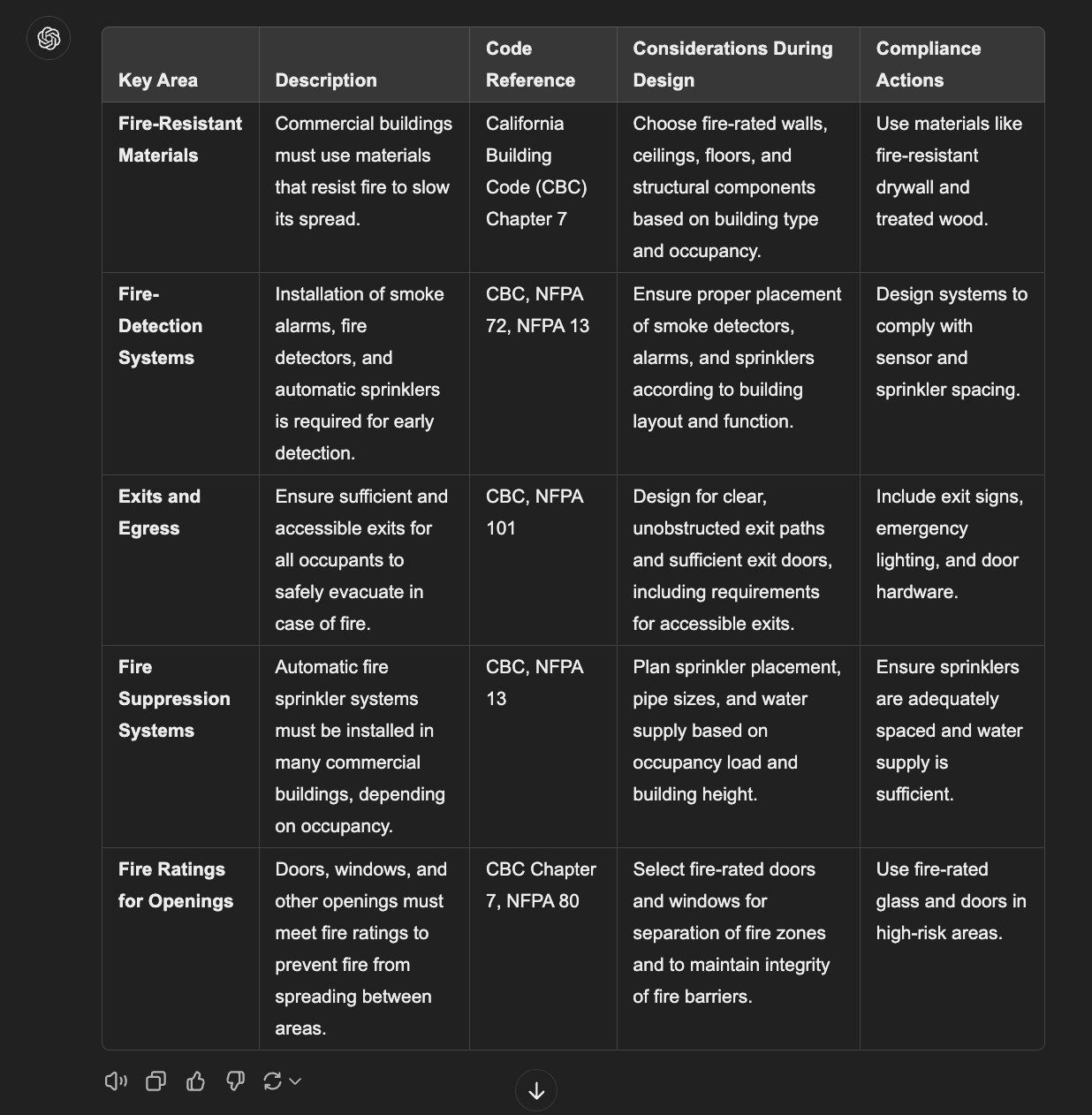Click the Key Area column header
This screenshot has width=1092, height=1115.
click(158, 80)
